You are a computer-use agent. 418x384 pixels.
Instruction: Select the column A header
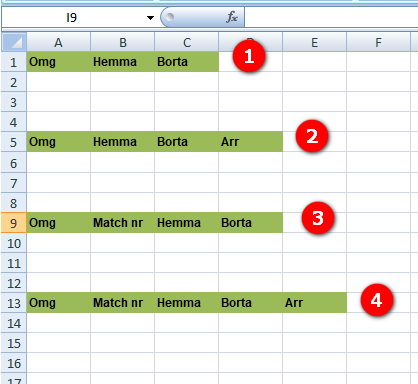[x=58, y=42]
